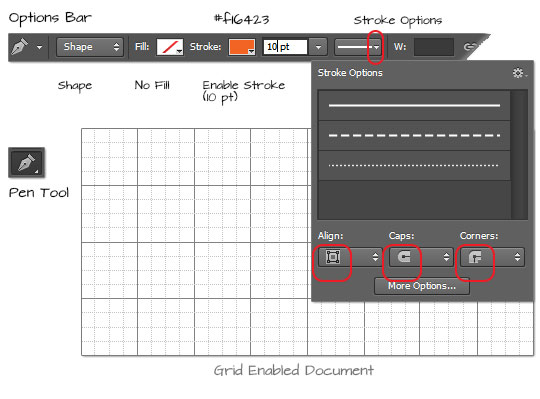The height and width of the screenshot is (399, 540).
Task: Open the Stroke Options gear menu
Action: pos(519,73)
